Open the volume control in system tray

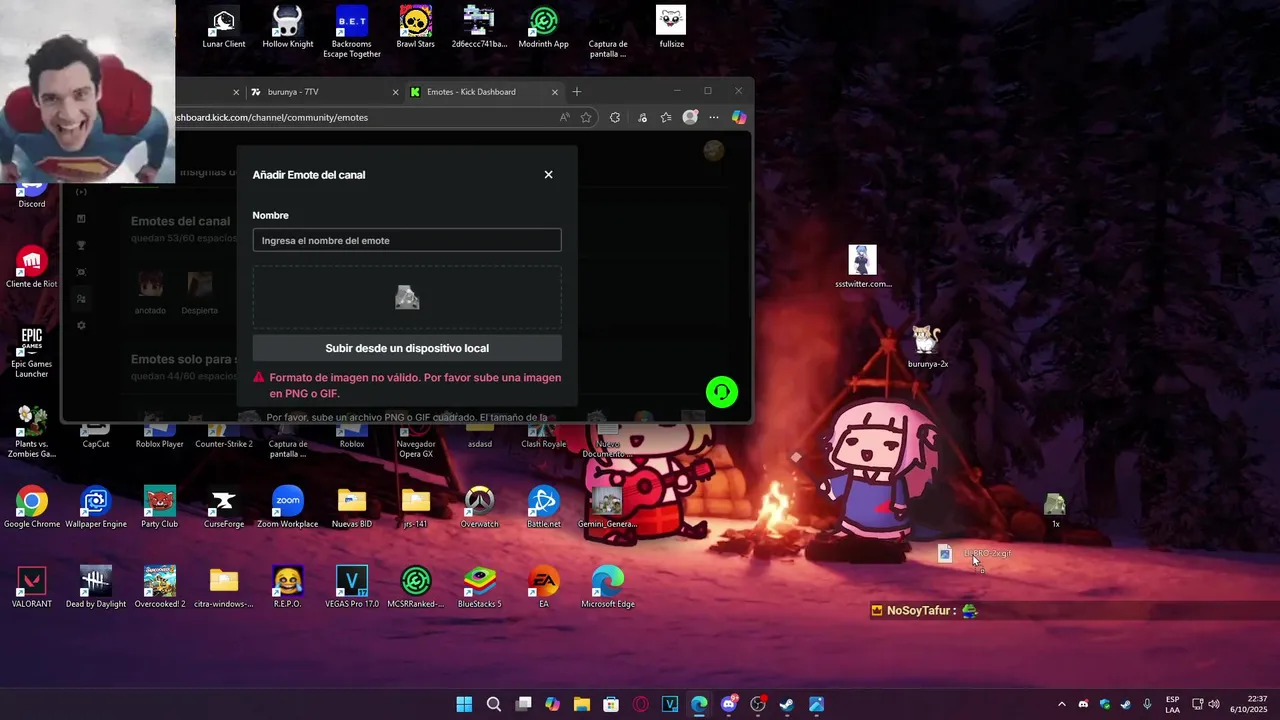tap(1214, 704)
